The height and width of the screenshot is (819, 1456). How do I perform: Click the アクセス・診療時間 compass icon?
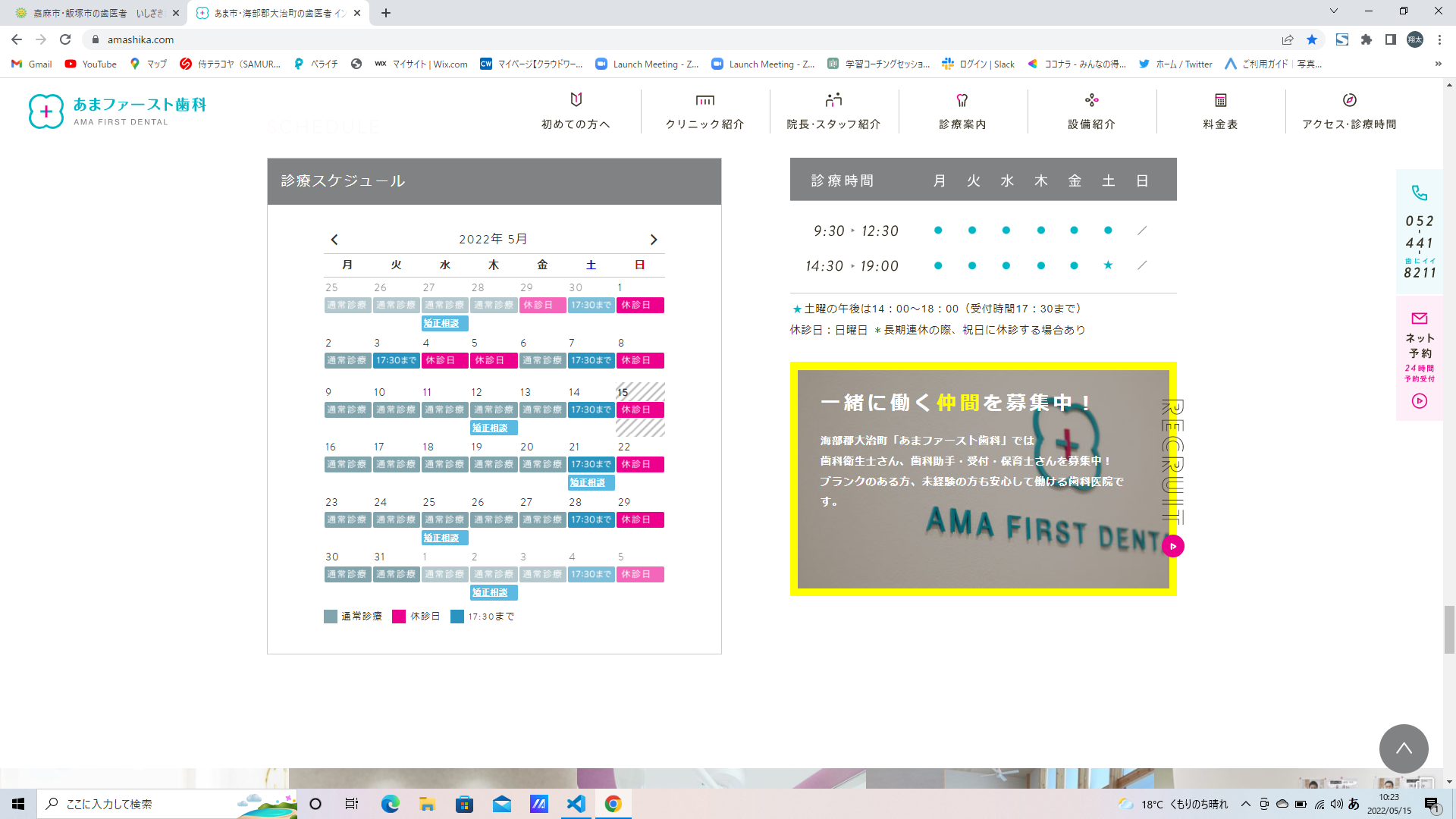pos(1348,99)
